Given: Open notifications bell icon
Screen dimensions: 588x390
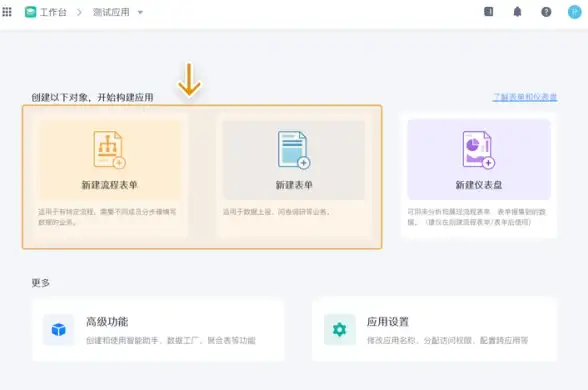Looking at the screenshot, I should [518, 12].
